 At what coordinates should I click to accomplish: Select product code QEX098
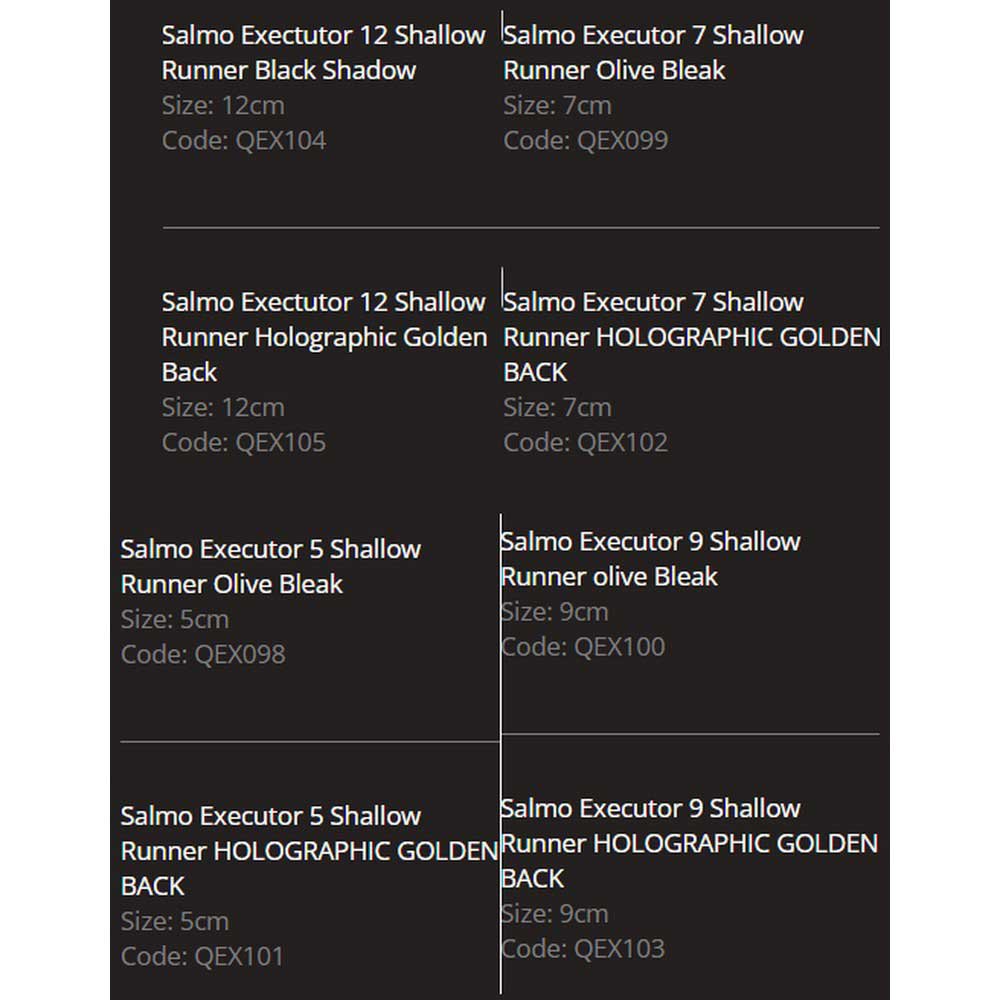(x=203, y=654)
